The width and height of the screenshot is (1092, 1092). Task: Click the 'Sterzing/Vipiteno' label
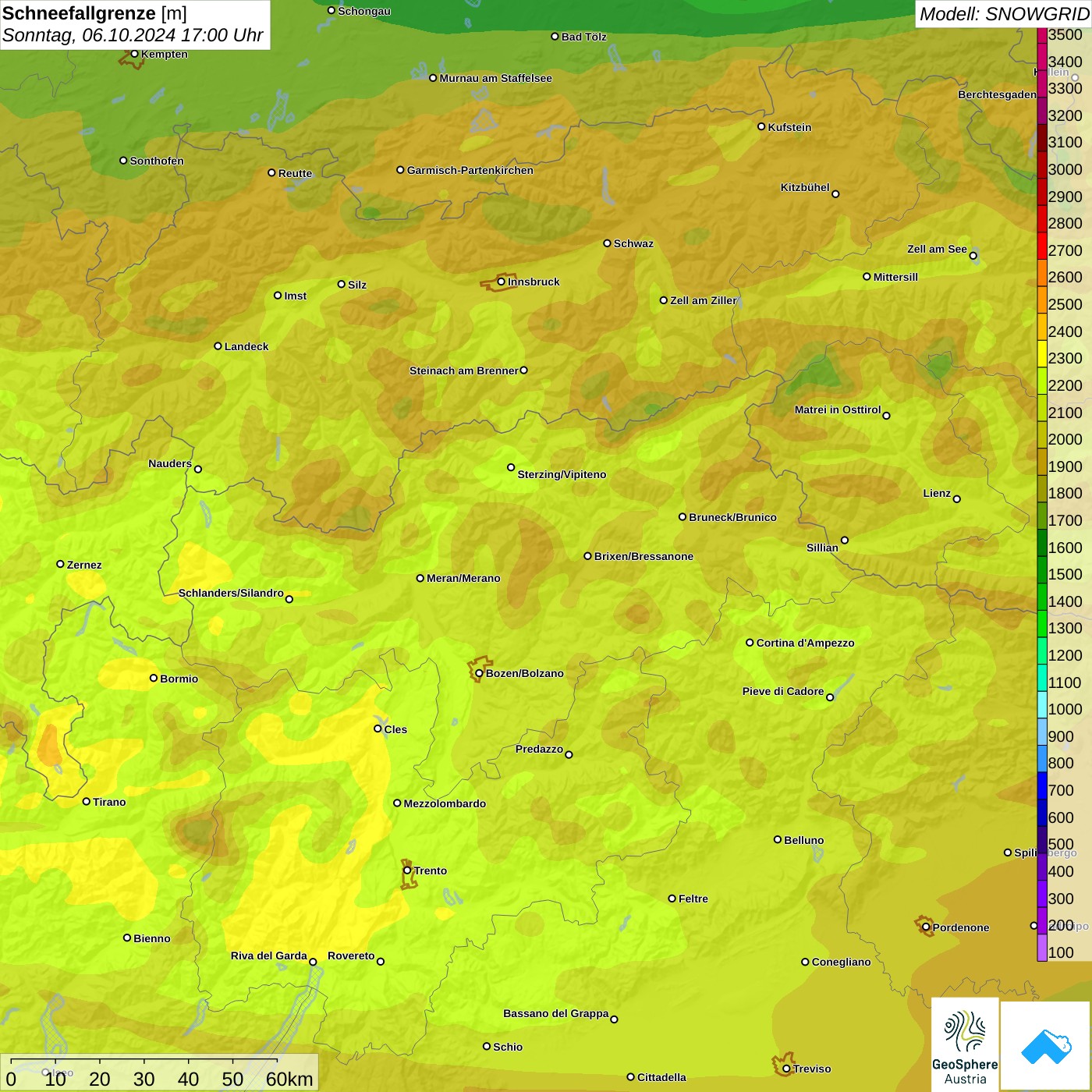[562, 474]
